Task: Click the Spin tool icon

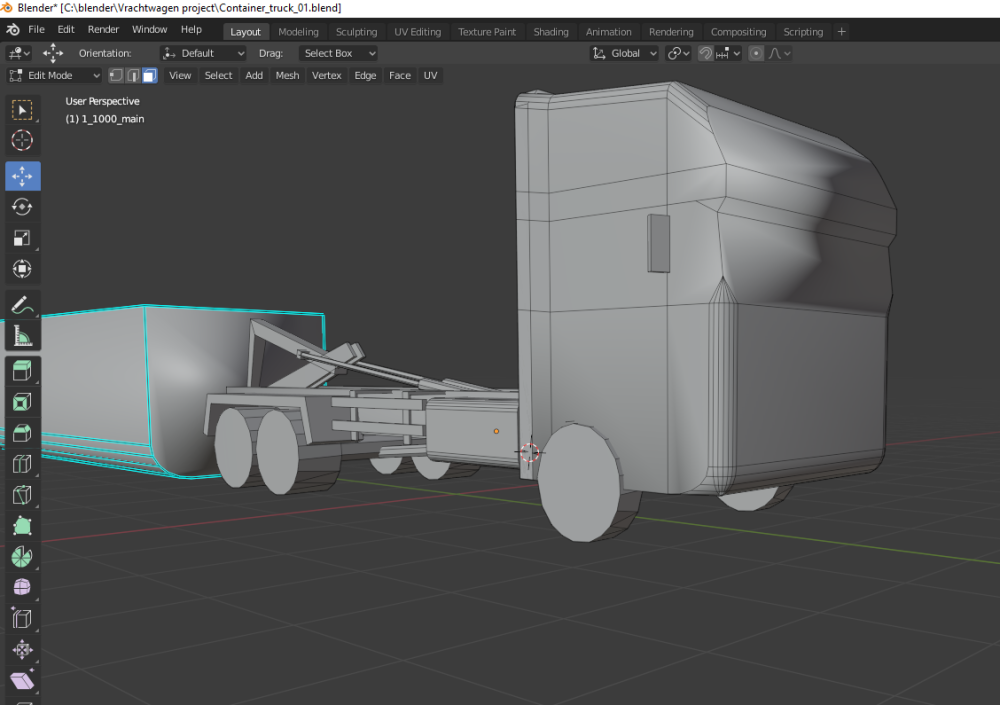Action: (22, 556)
